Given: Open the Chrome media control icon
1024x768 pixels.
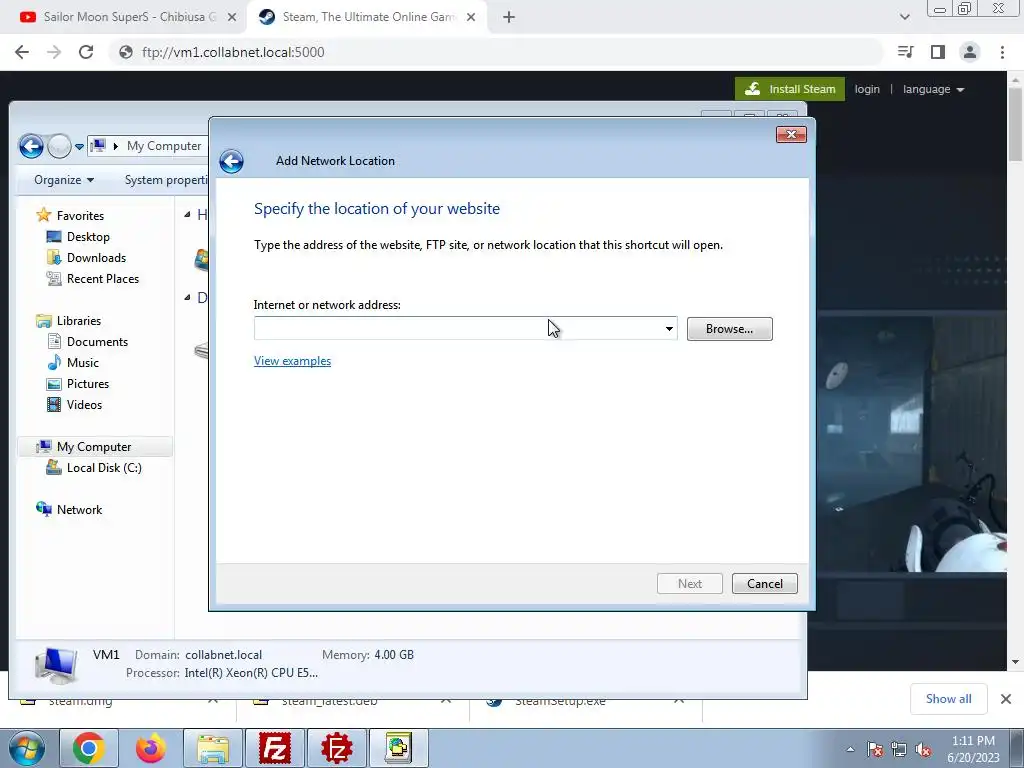Looking at the screenshot, I should [905, 52].
